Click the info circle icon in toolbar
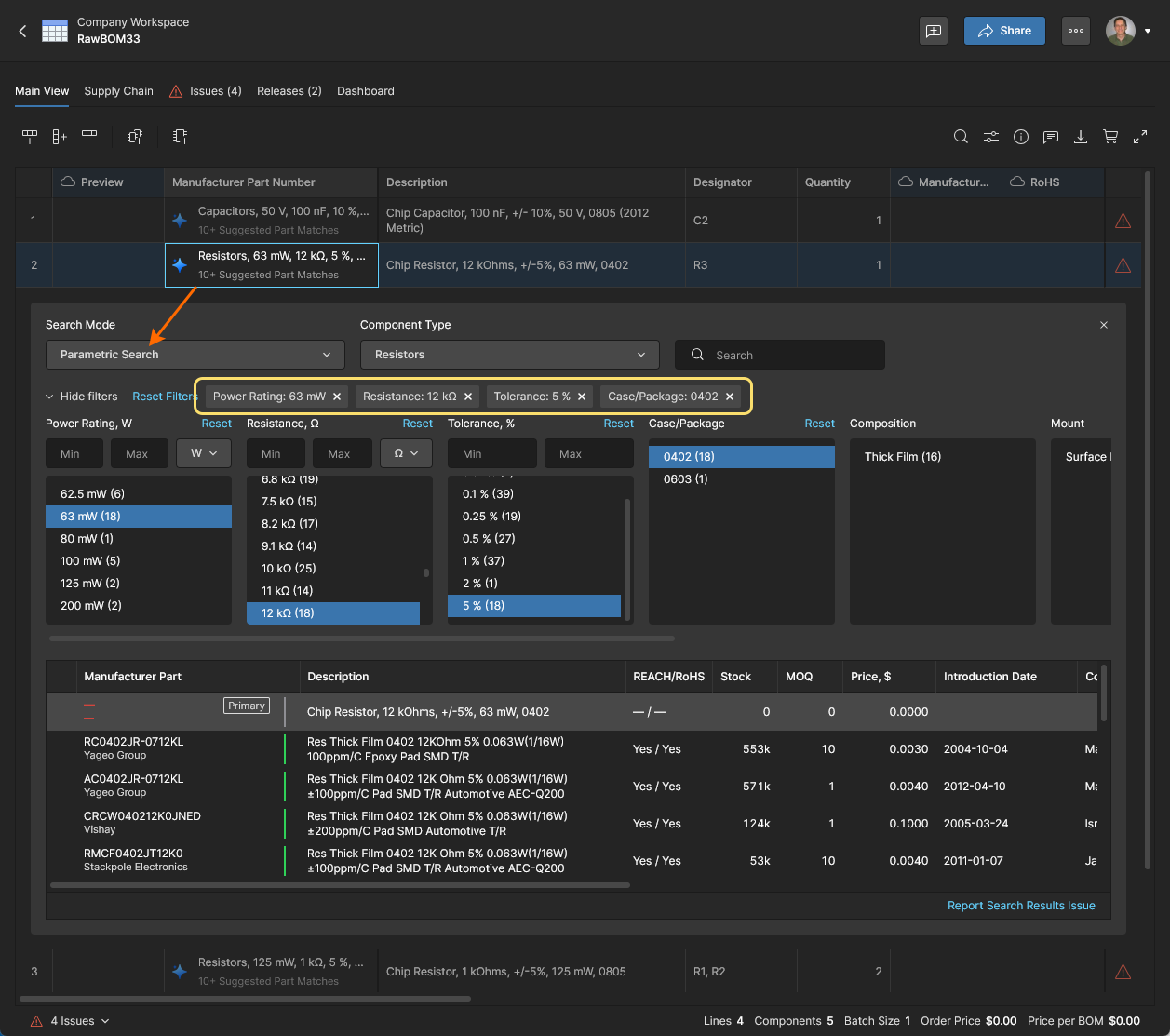1170x1036 pixels. [1021, 137]
